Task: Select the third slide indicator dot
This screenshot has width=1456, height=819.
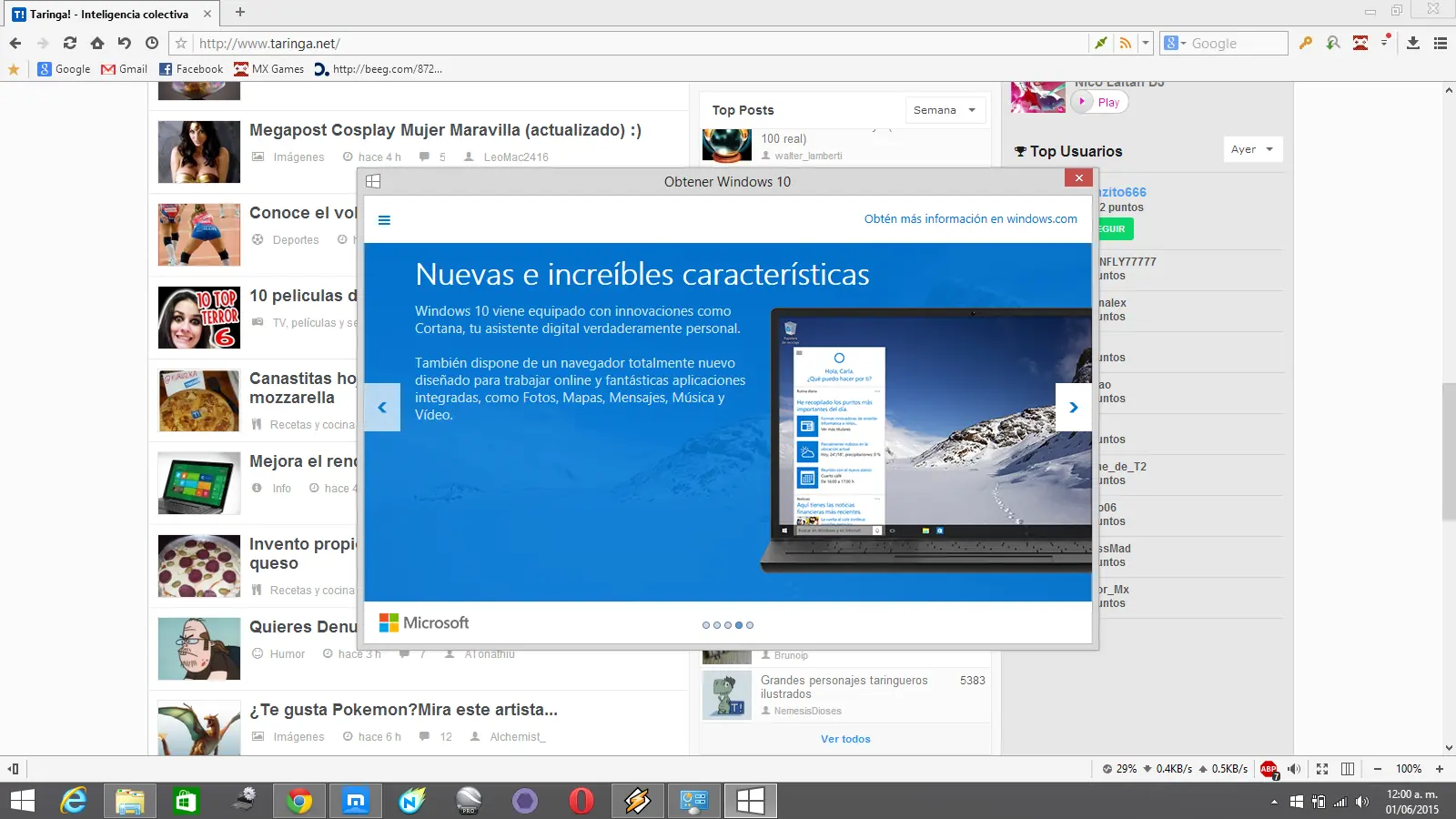Action: [x=728, y=625]
